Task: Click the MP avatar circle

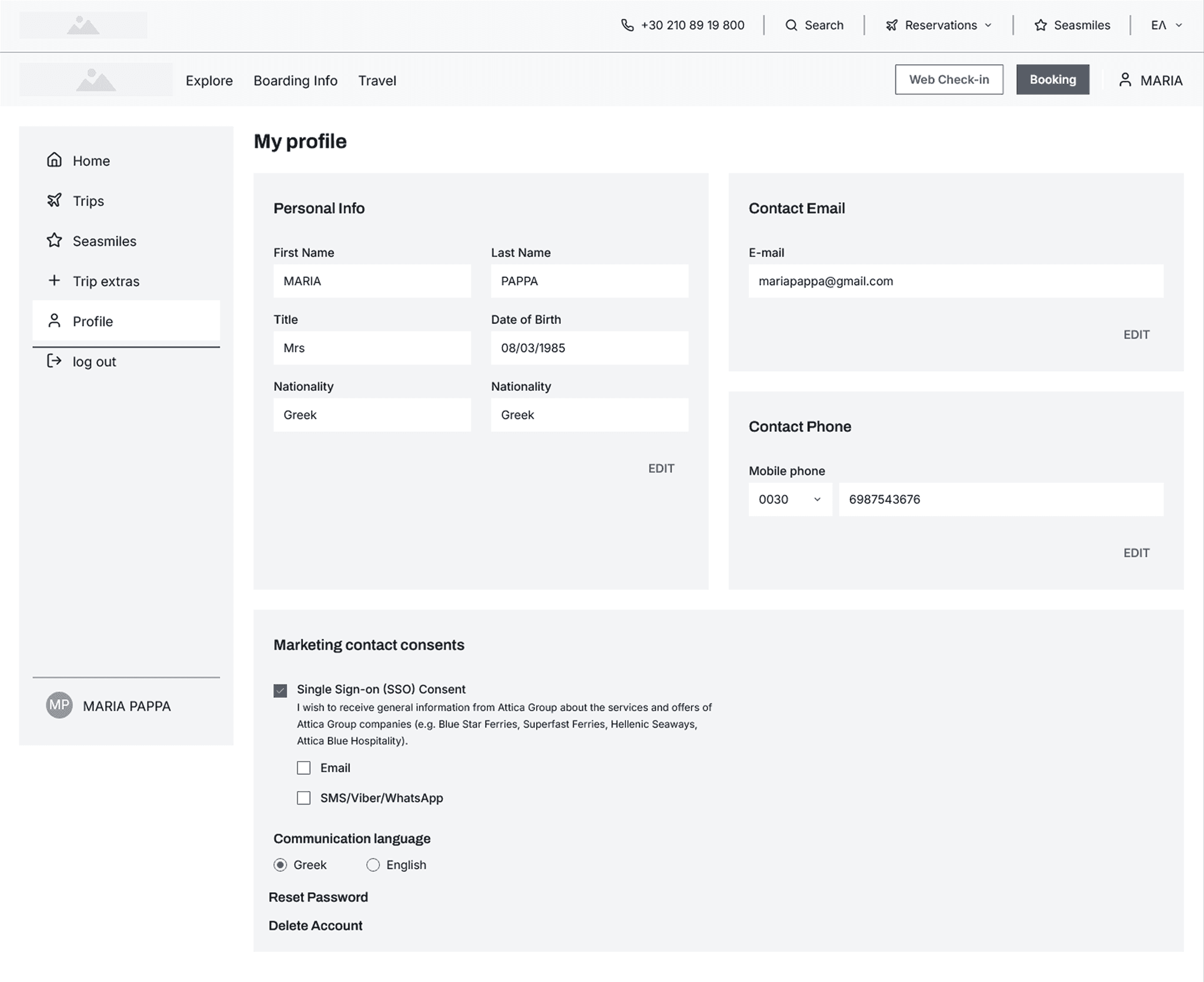Action: 59,705
